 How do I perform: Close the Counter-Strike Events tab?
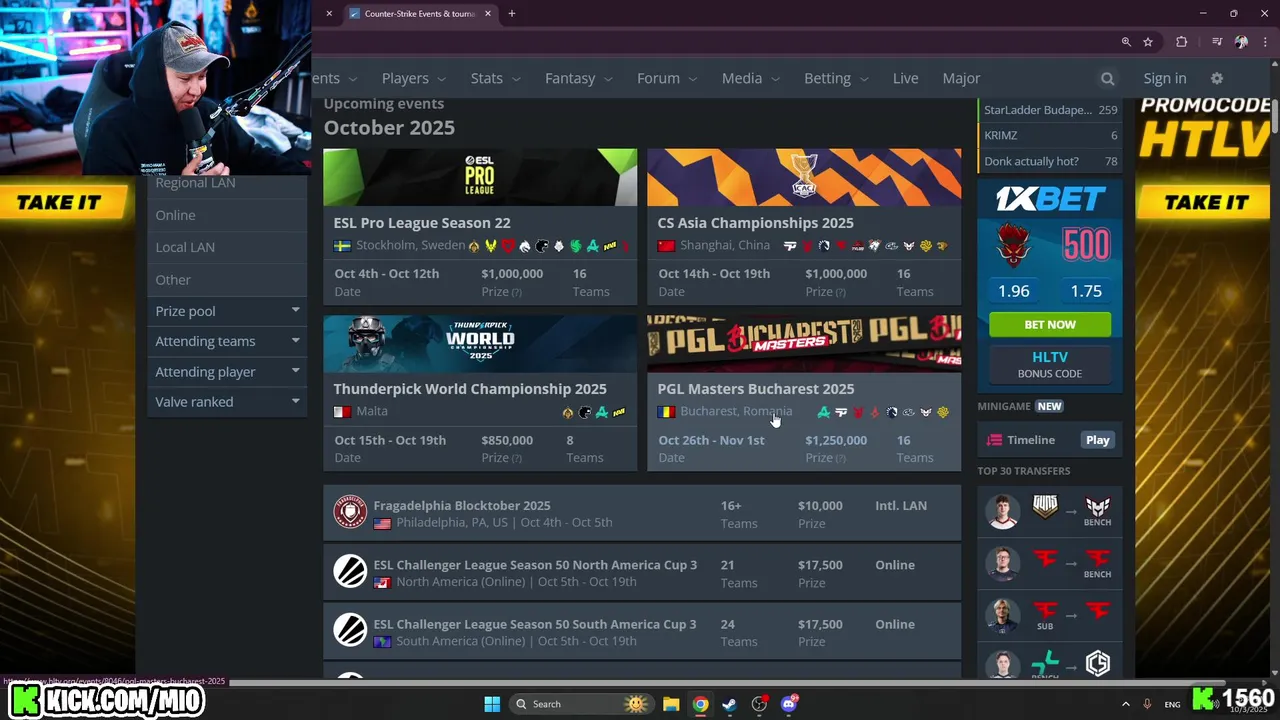488,14
